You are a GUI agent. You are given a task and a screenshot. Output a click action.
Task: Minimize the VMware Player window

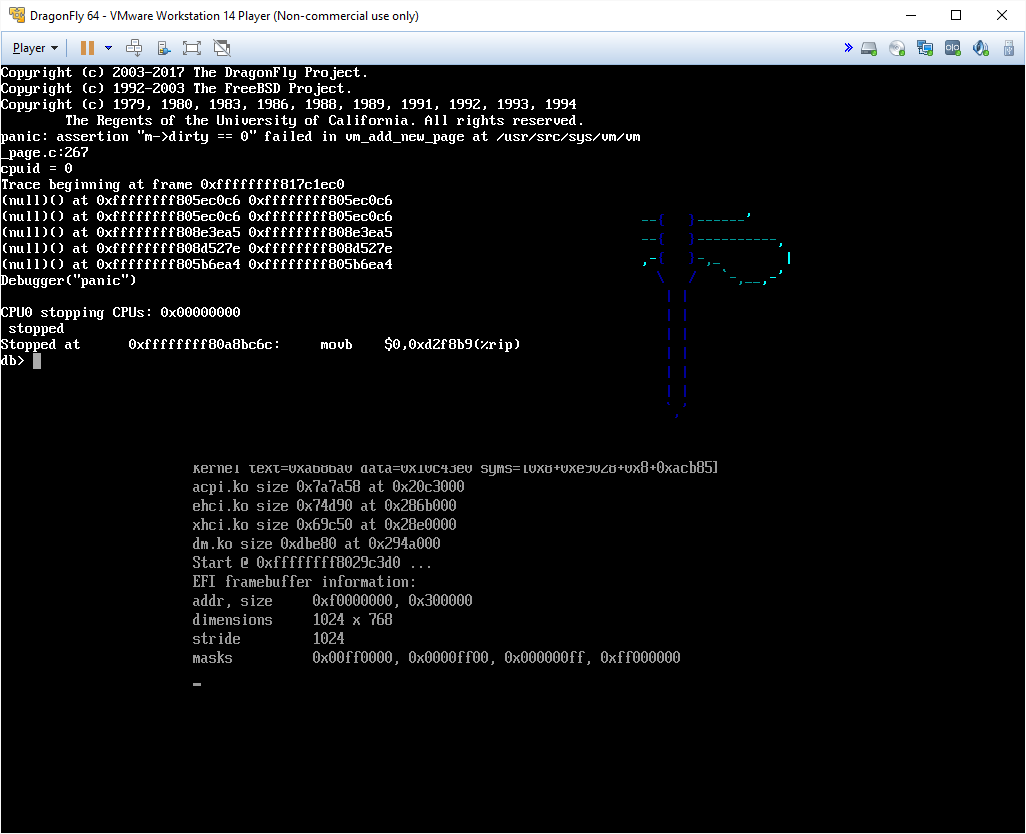[x=909, y=16]
